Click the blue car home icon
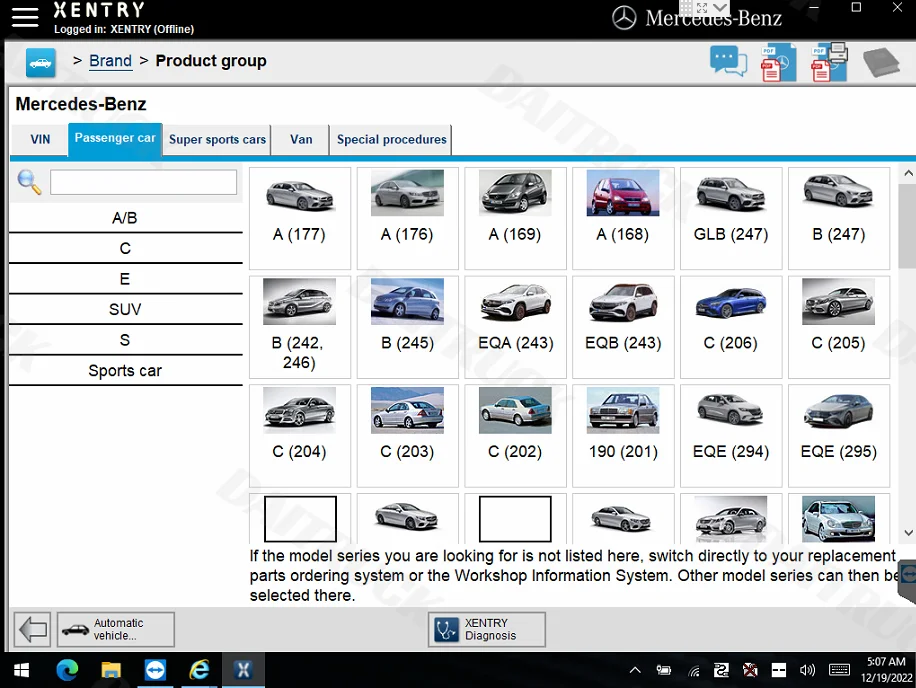 pyautogui.click(x=40, y=62)
